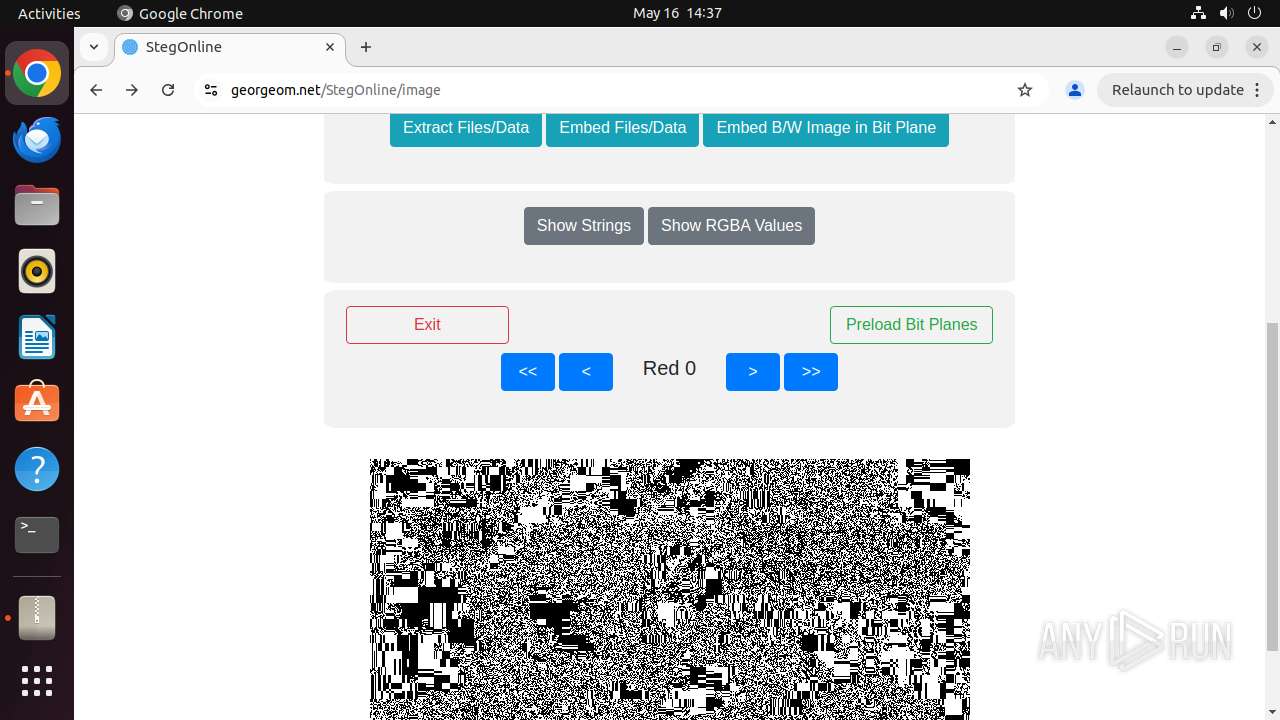Open the clock and calendar panel

[677, 13]
